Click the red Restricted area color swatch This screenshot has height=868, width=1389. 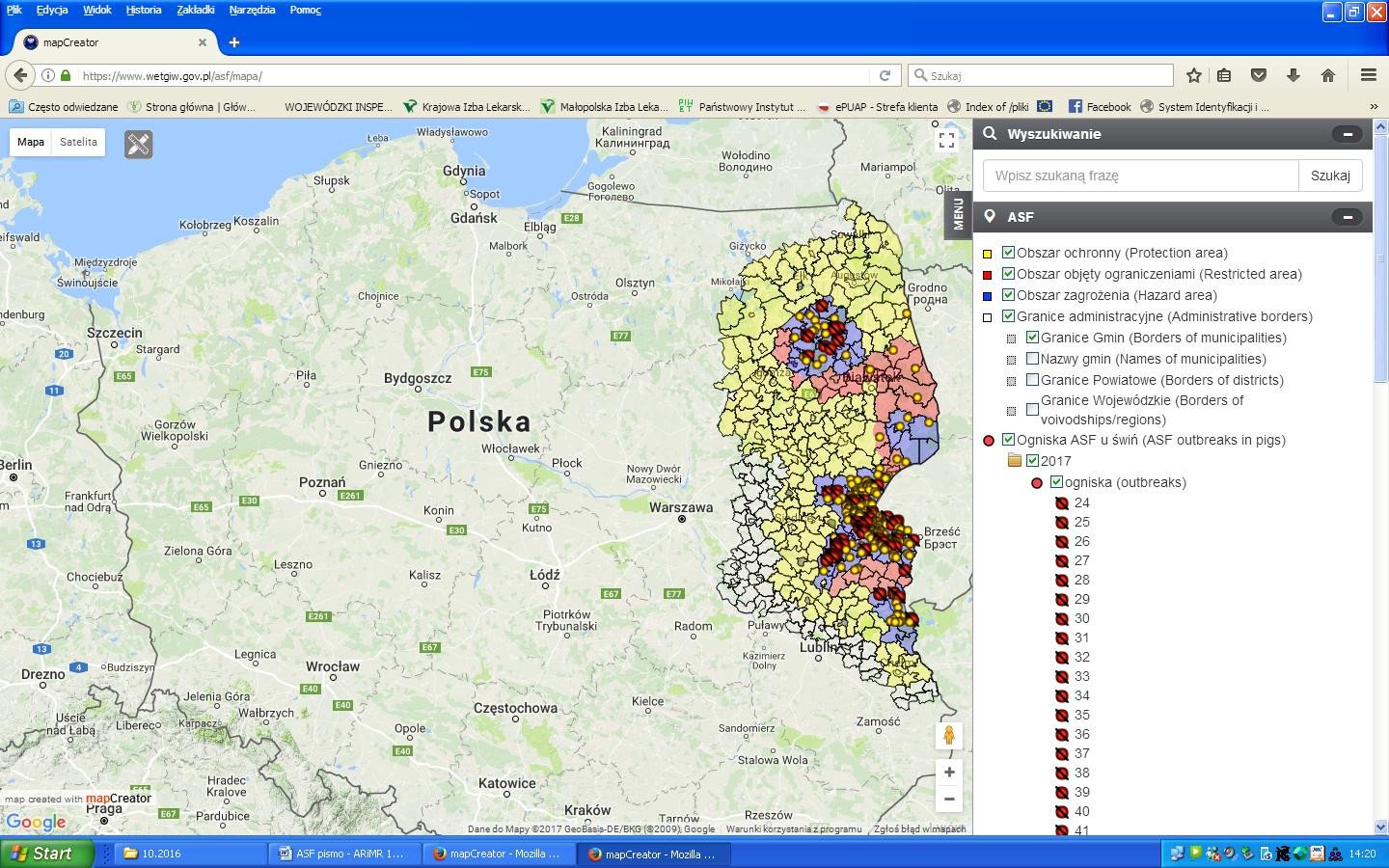[x=987, y=275]
